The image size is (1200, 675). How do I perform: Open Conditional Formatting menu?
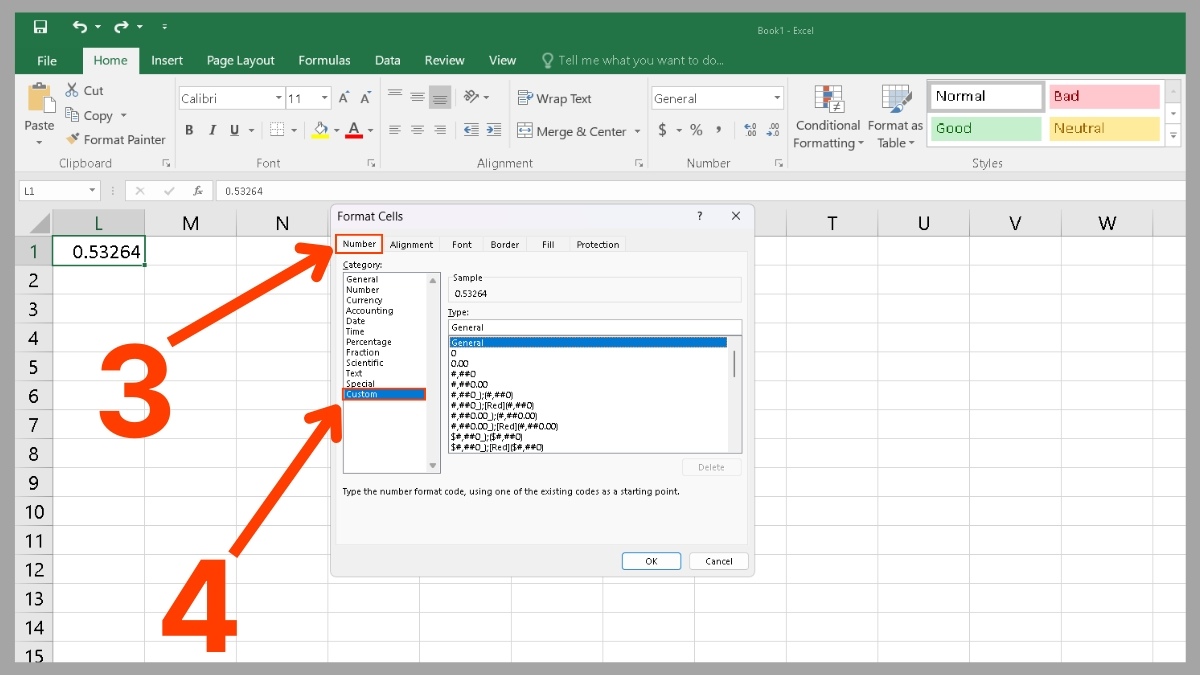click(x=828, y=117)
